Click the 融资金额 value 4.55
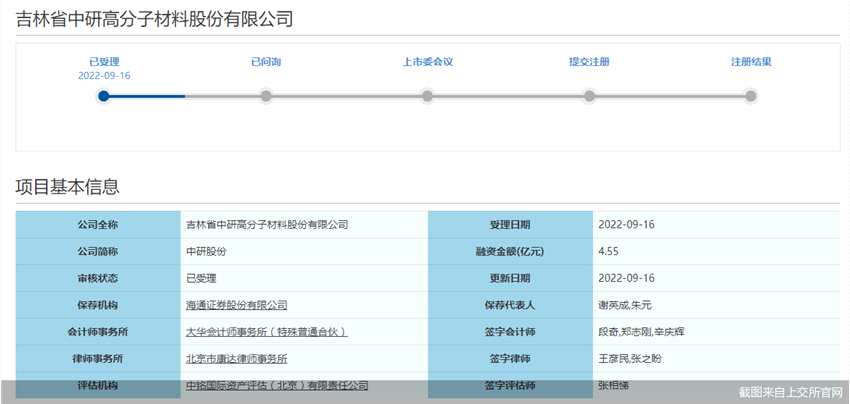 (x=608, y=252)
